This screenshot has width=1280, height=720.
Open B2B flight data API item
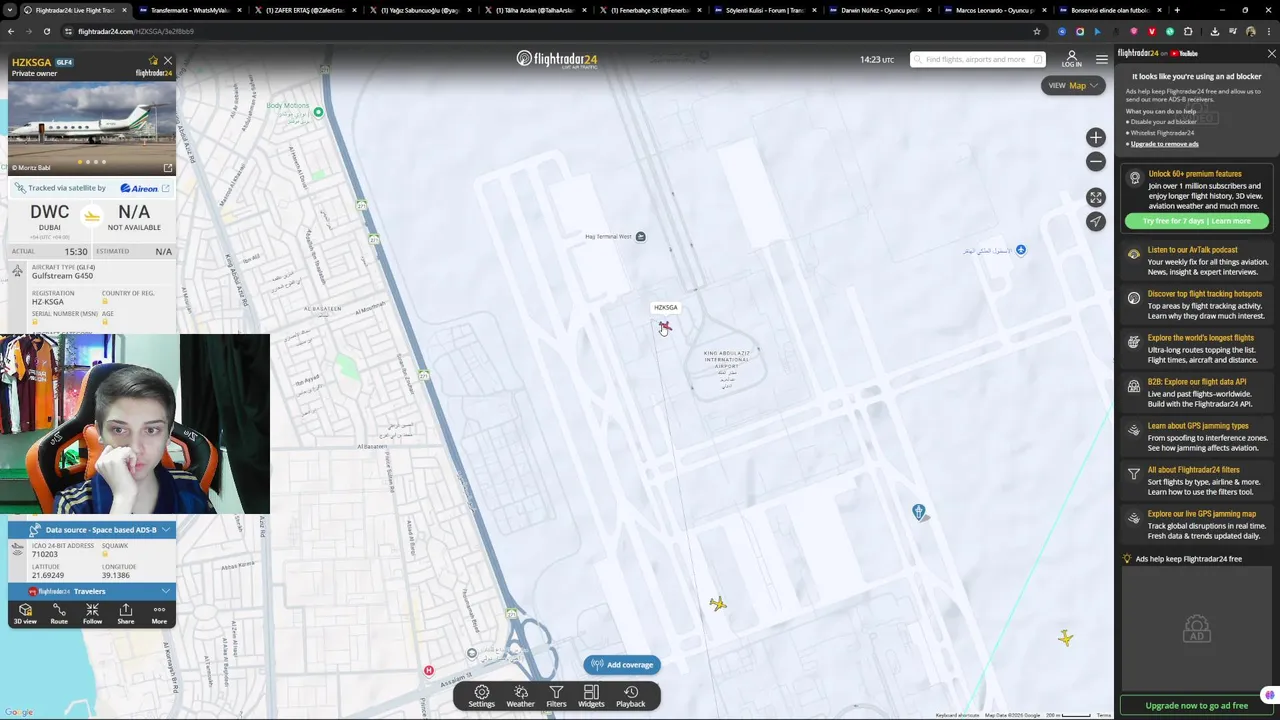coord(1197,393)
